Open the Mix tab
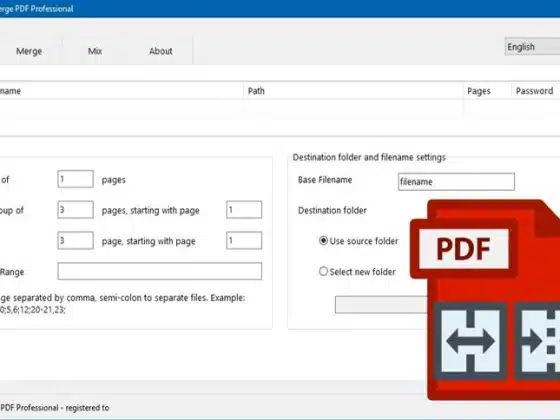 (x=95, y=51)
